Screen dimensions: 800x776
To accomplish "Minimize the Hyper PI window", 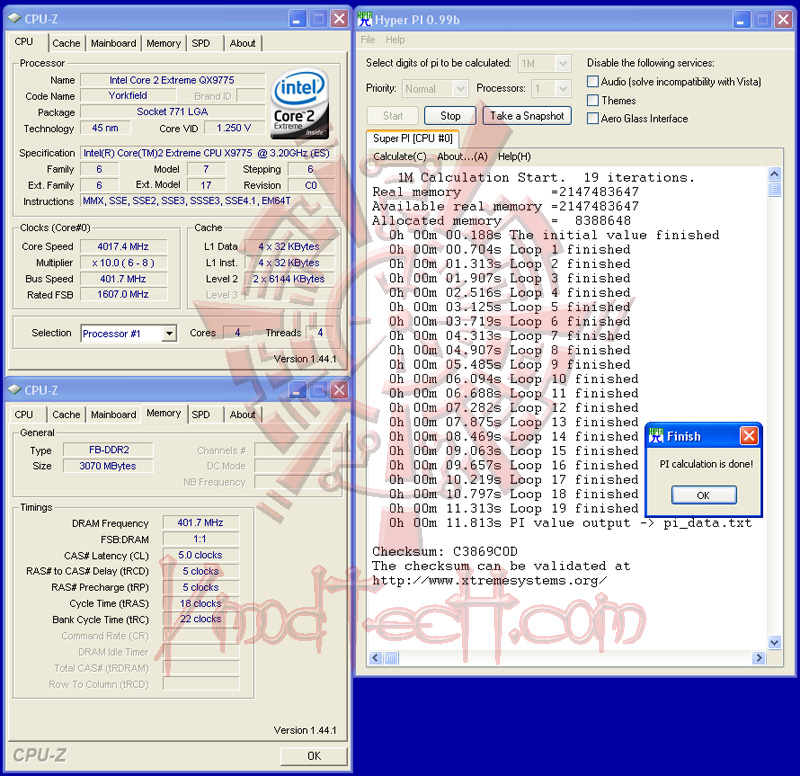I will click(x=742, y=20).
